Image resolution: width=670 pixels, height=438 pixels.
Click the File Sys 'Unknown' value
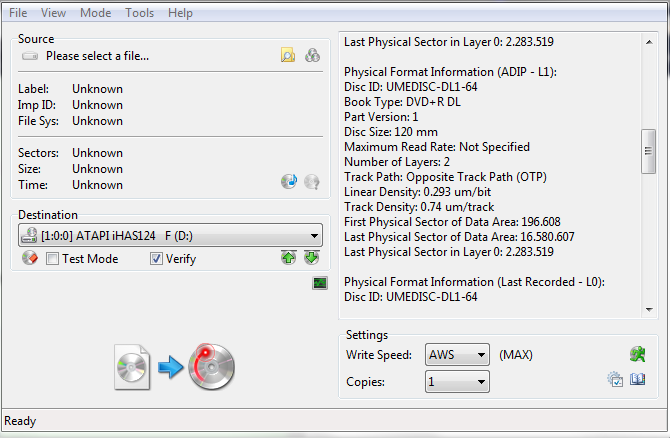[x=97, y=121]
